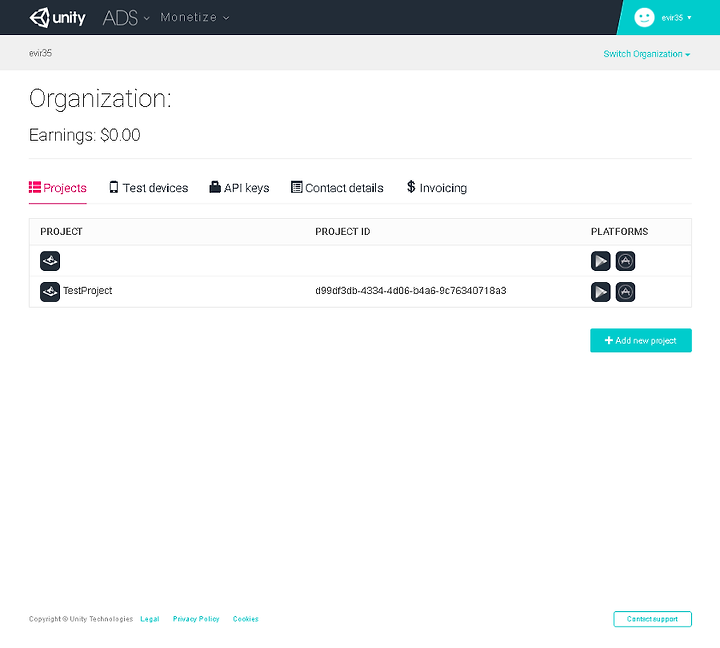720x648 pixels.
Task: Click the unnamed project's icon in first row
Action: tap(50, 261)
